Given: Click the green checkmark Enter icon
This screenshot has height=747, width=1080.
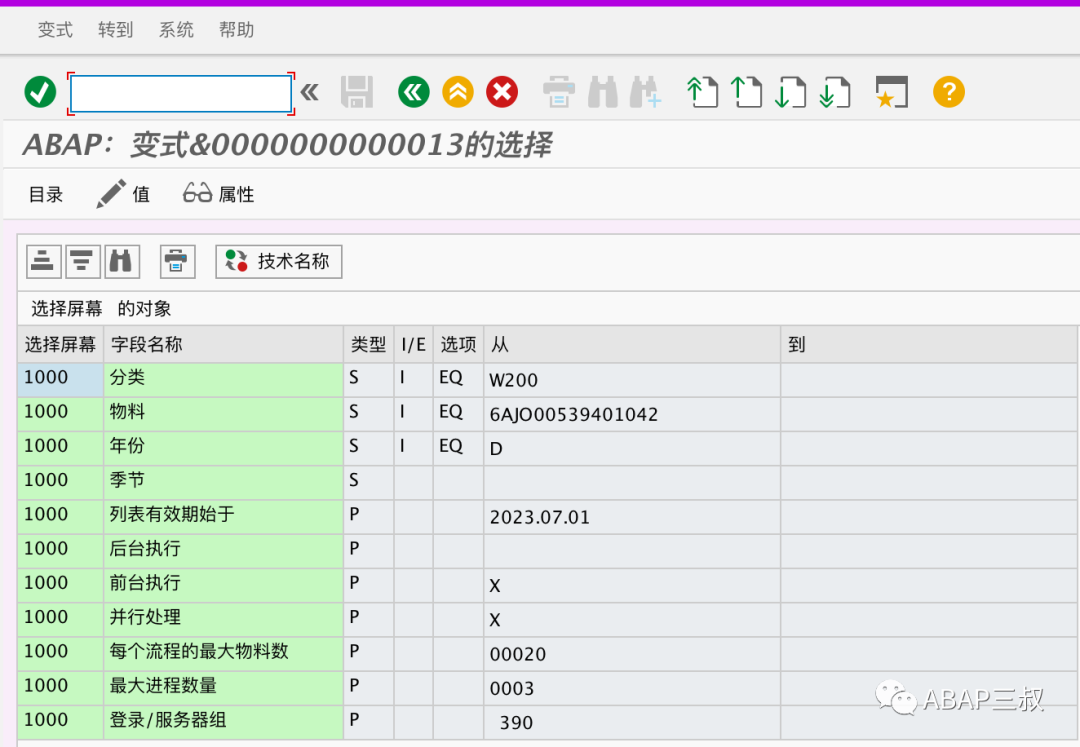Looking at the screenshot, I should [x=40, y=92].
